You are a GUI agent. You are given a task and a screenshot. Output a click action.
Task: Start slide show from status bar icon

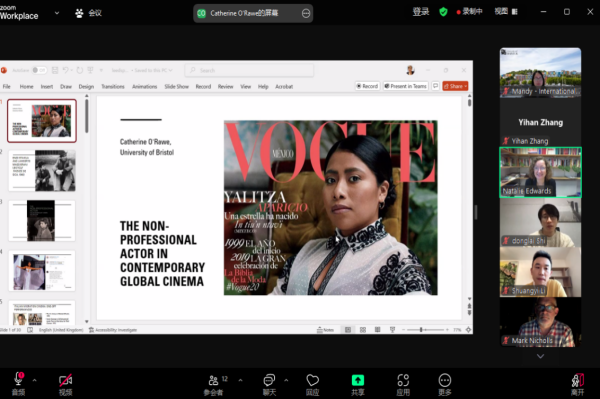392,330
